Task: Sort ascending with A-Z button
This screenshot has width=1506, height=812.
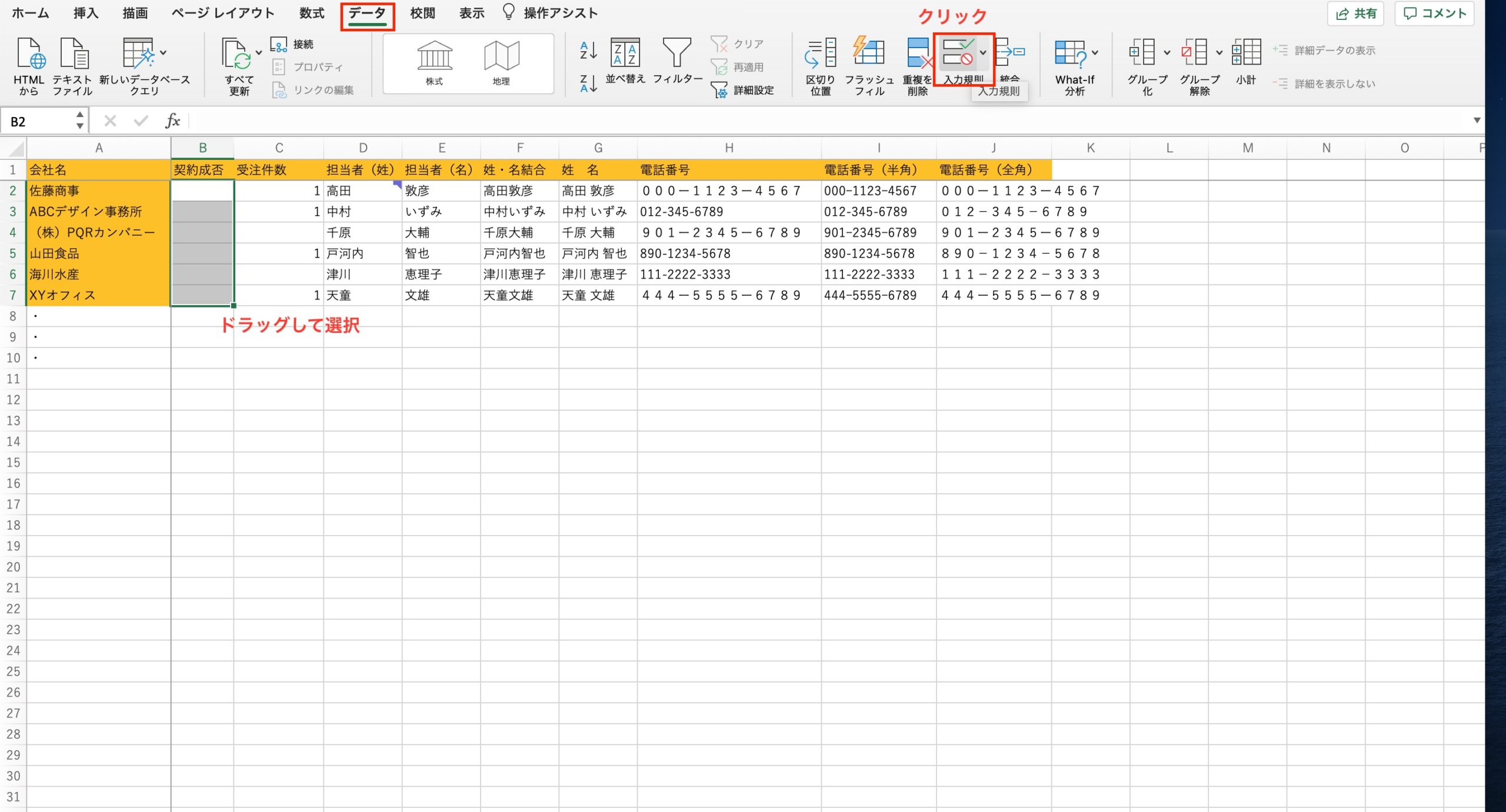Action: click(x=588, y=51)
